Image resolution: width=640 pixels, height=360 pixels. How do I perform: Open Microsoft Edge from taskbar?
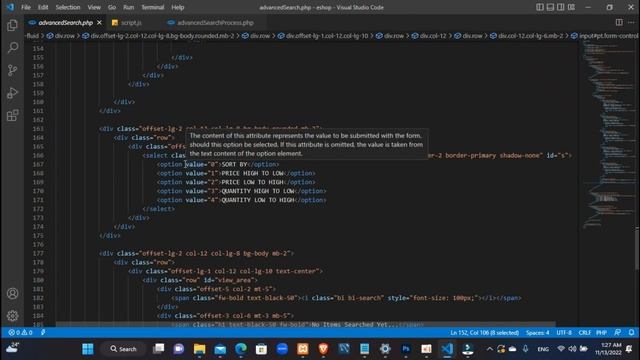click(x=241, y=349)
